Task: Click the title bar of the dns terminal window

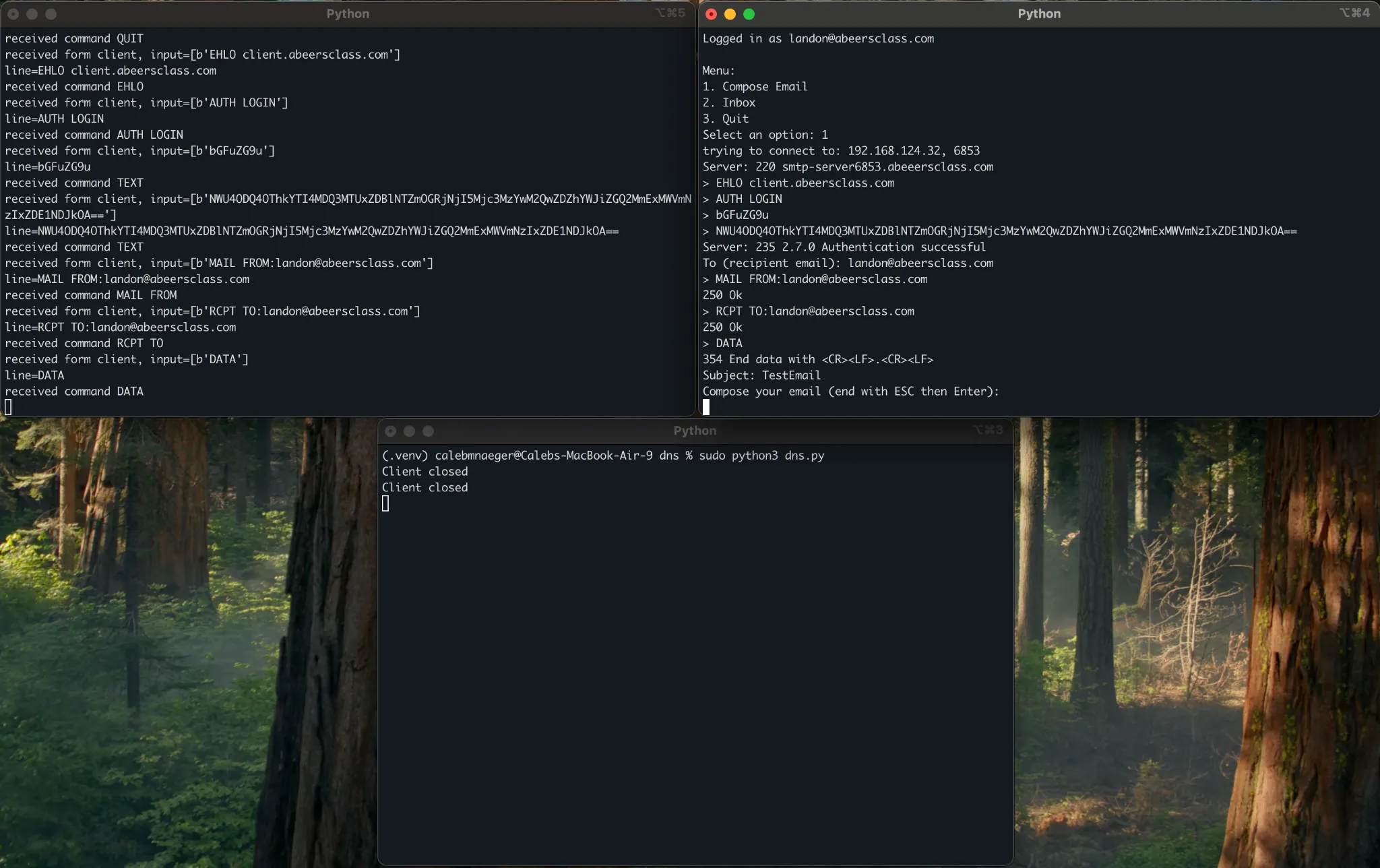Action: (x=695, y=431)
